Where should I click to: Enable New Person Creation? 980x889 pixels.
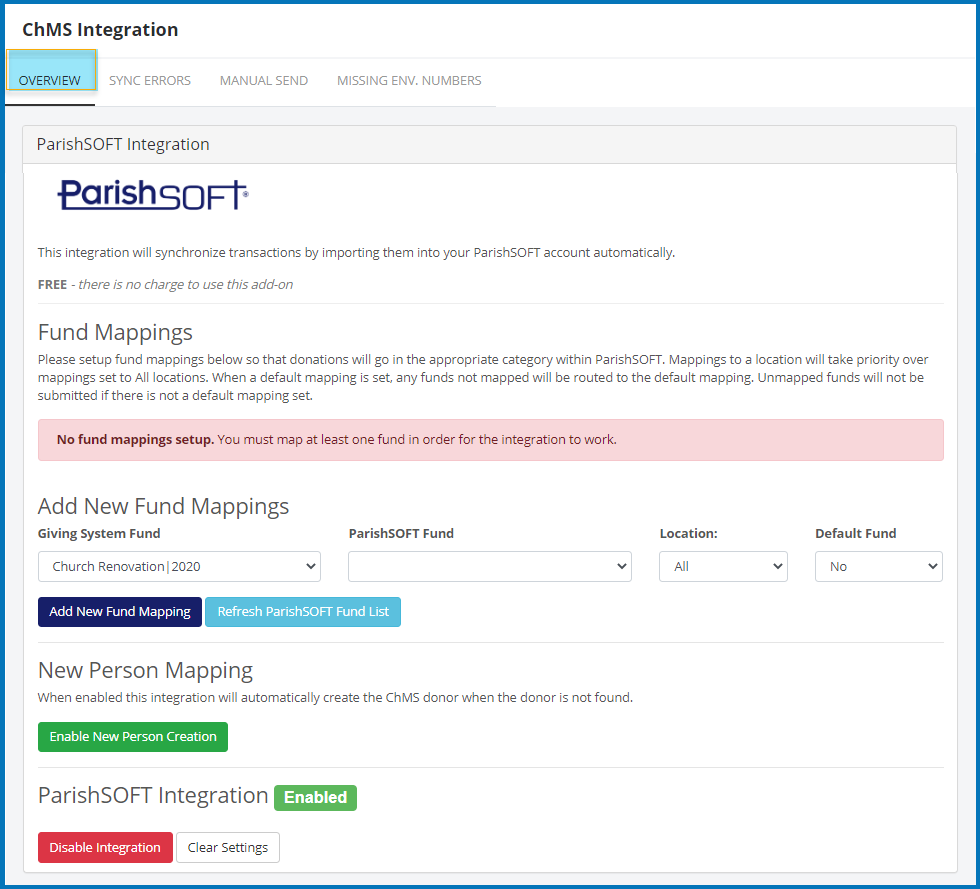[133, 736]
